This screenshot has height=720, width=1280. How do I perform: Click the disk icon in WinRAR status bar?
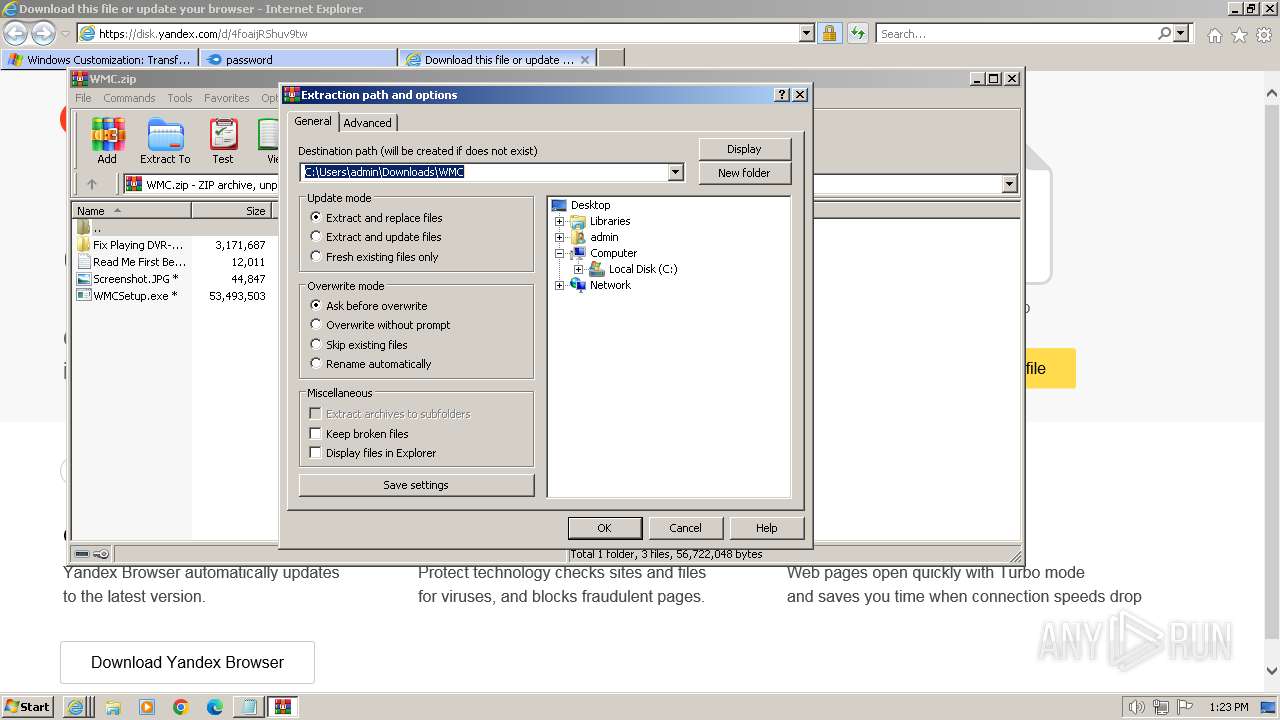point(82,554)
